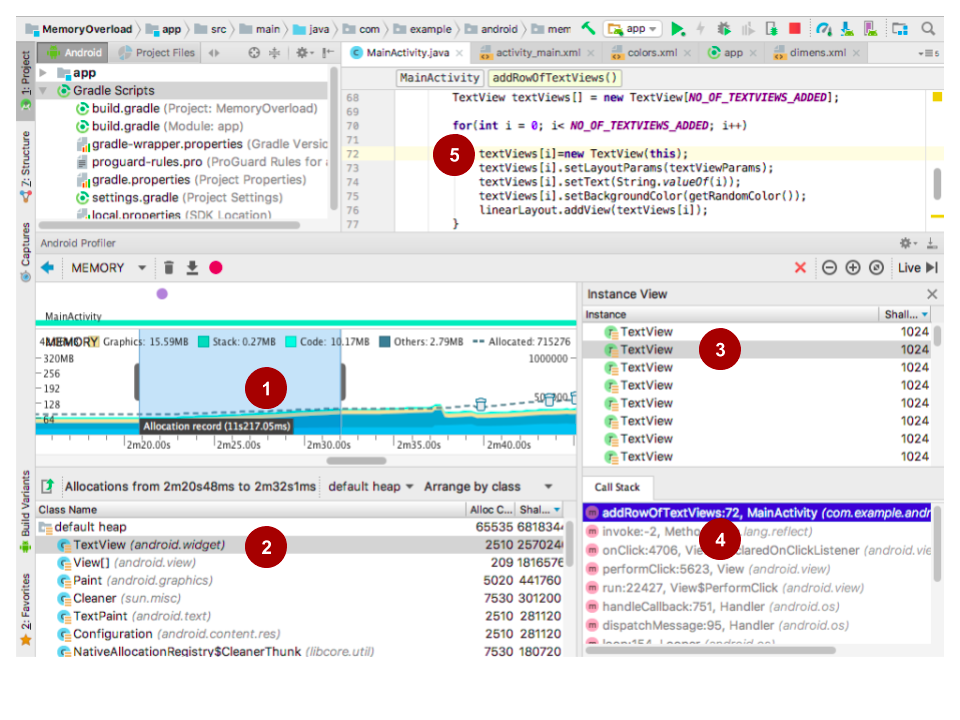Sort allocations by Class Name column header
The width and height of the screenshot is (960, 720).
(251, 509)
